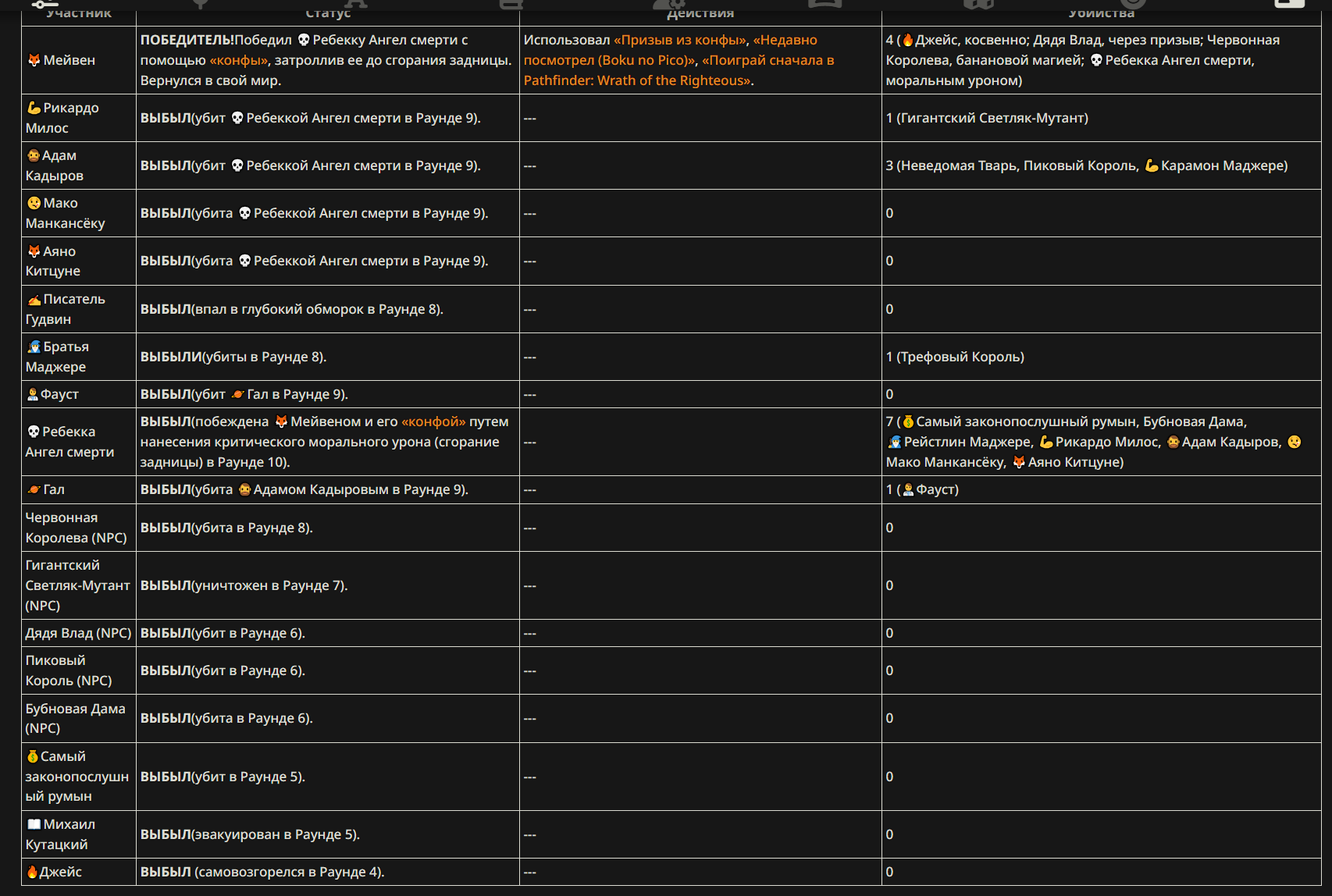Click the mage emoji beside Братья Маджере
Image resolution: width=1332 pixels, height=896 pixels.
[34, 347]
